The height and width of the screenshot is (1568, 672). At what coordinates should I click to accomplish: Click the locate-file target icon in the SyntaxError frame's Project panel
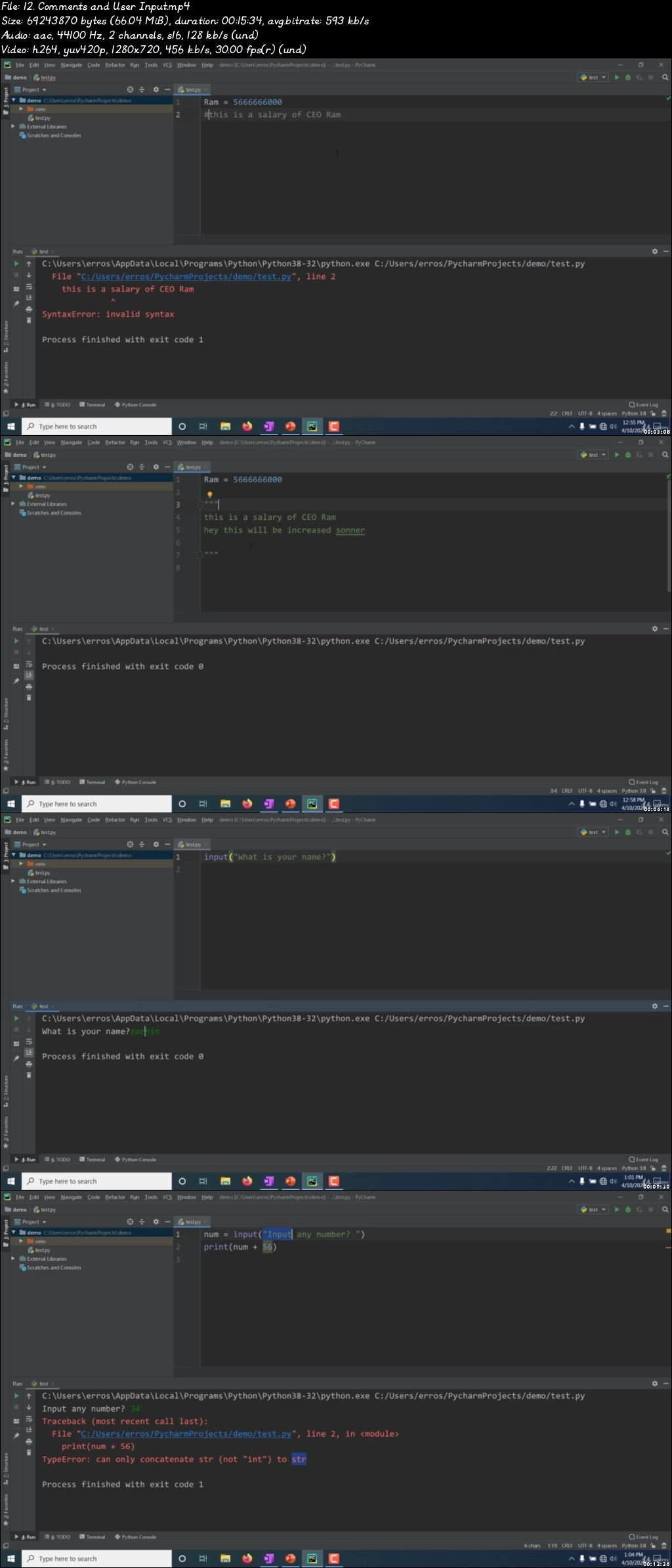pos(130,90)
